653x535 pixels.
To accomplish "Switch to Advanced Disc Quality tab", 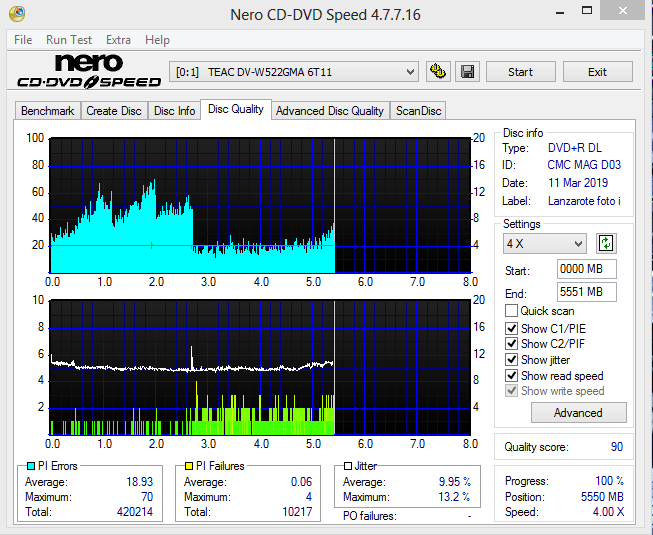I will pos(330,111).
